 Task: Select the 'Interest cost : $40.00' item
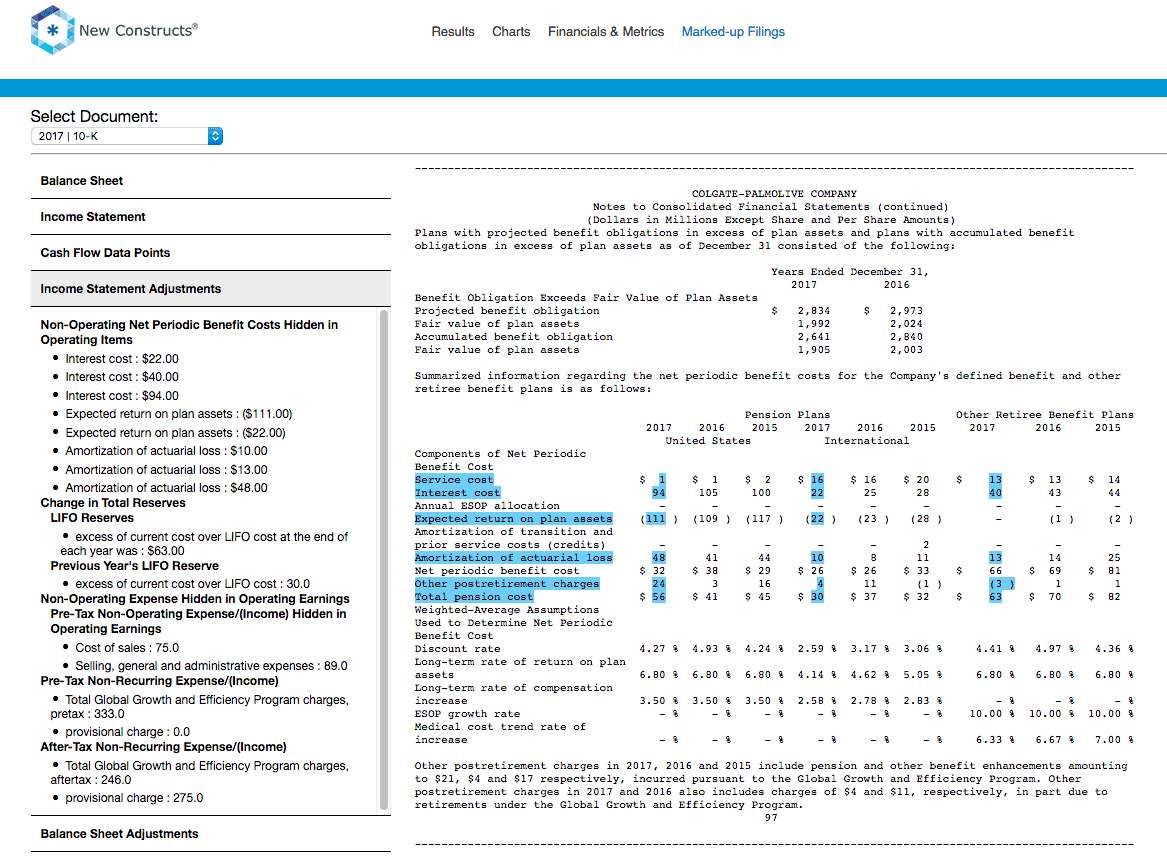click(x=122, y=377)
